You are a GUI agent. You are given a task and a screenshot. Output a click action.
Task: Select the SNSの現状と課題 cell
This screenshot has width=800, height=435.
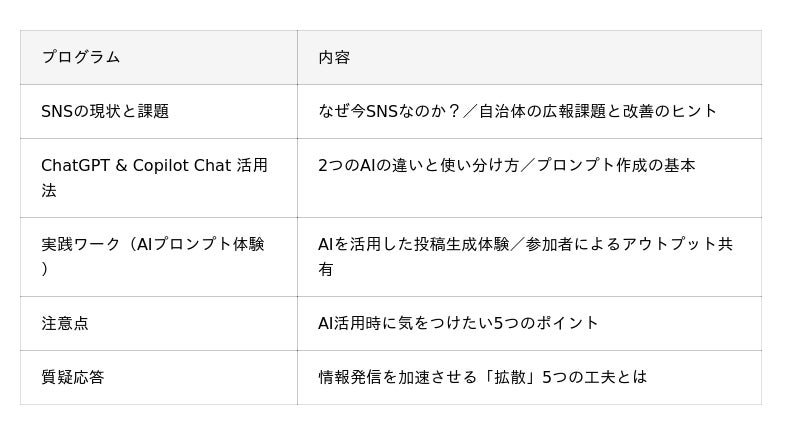point(105,111)
